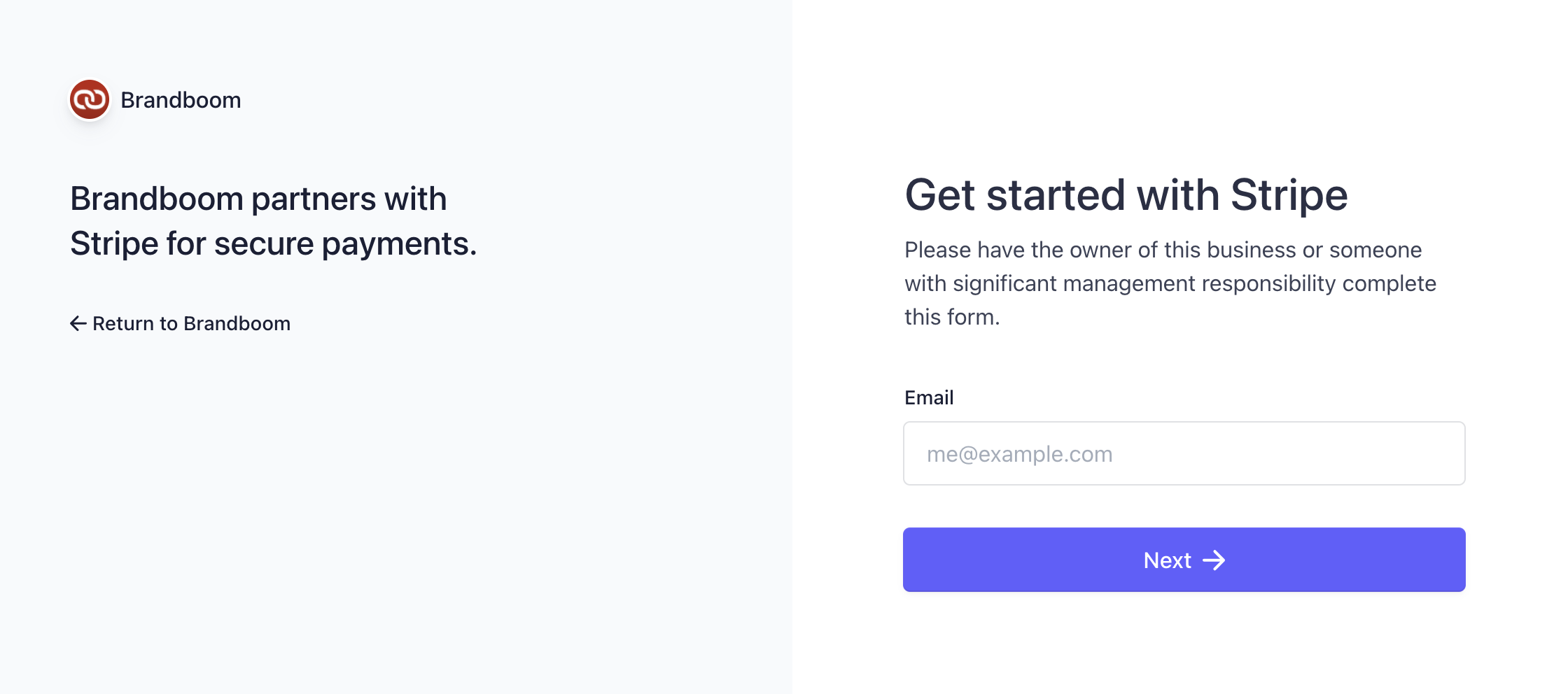
Task: Click the Email field label
Action: [x=929, y=397]
